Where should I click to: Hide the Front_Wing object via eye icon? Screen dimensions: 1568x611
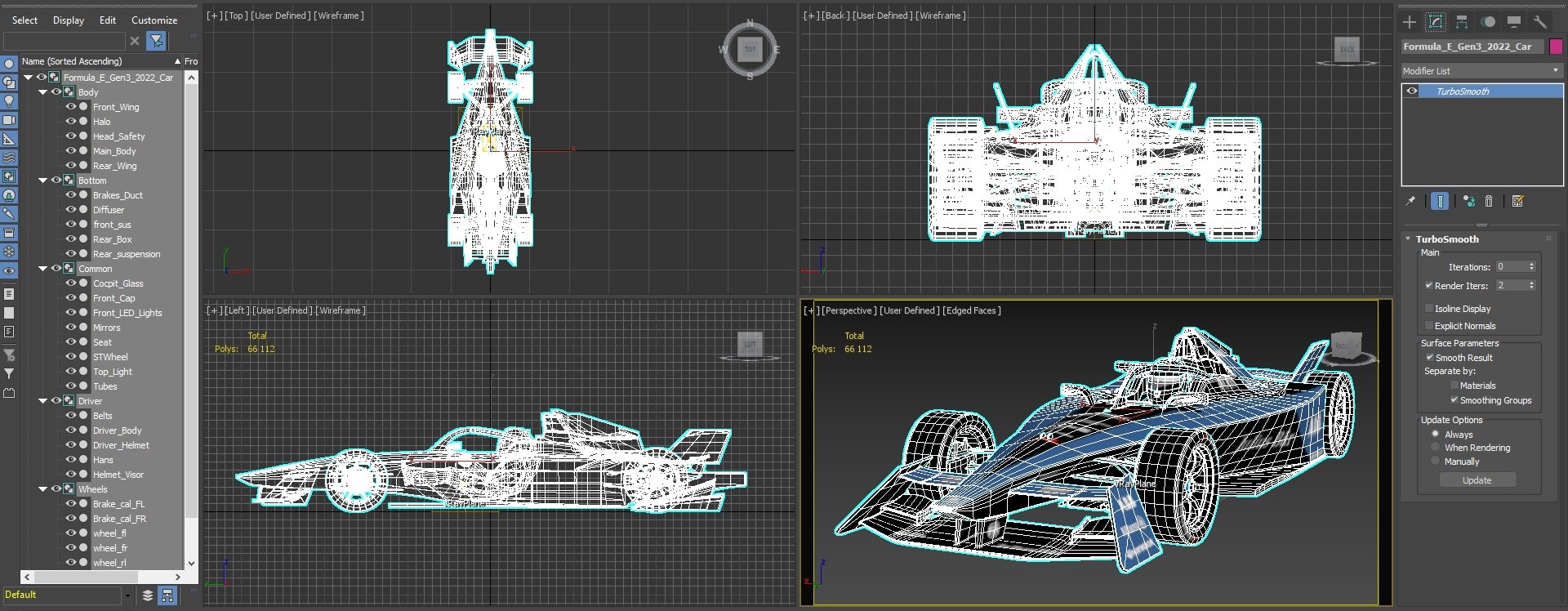(71, 107)
